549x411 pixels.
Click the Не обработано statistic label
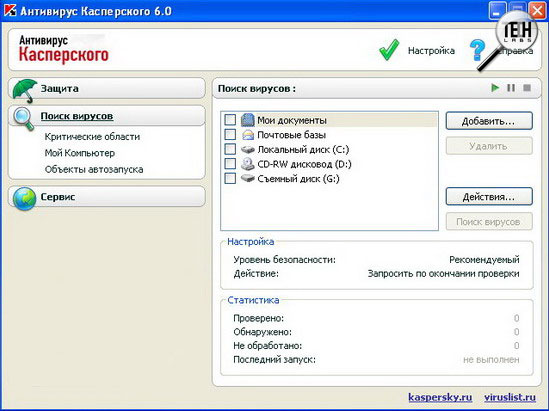267,346
